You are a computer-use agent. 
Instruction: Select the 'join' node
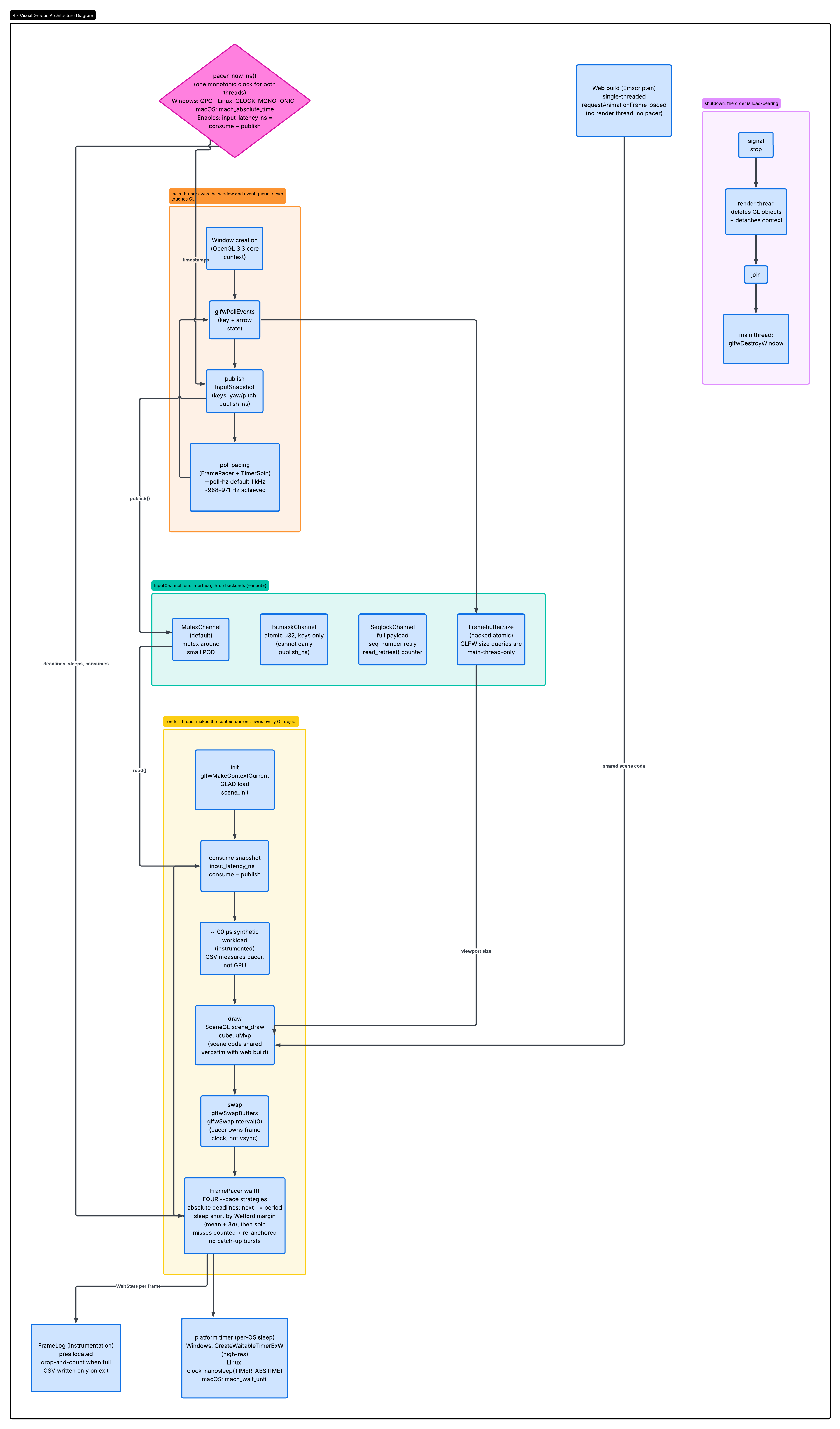[755, 274]
